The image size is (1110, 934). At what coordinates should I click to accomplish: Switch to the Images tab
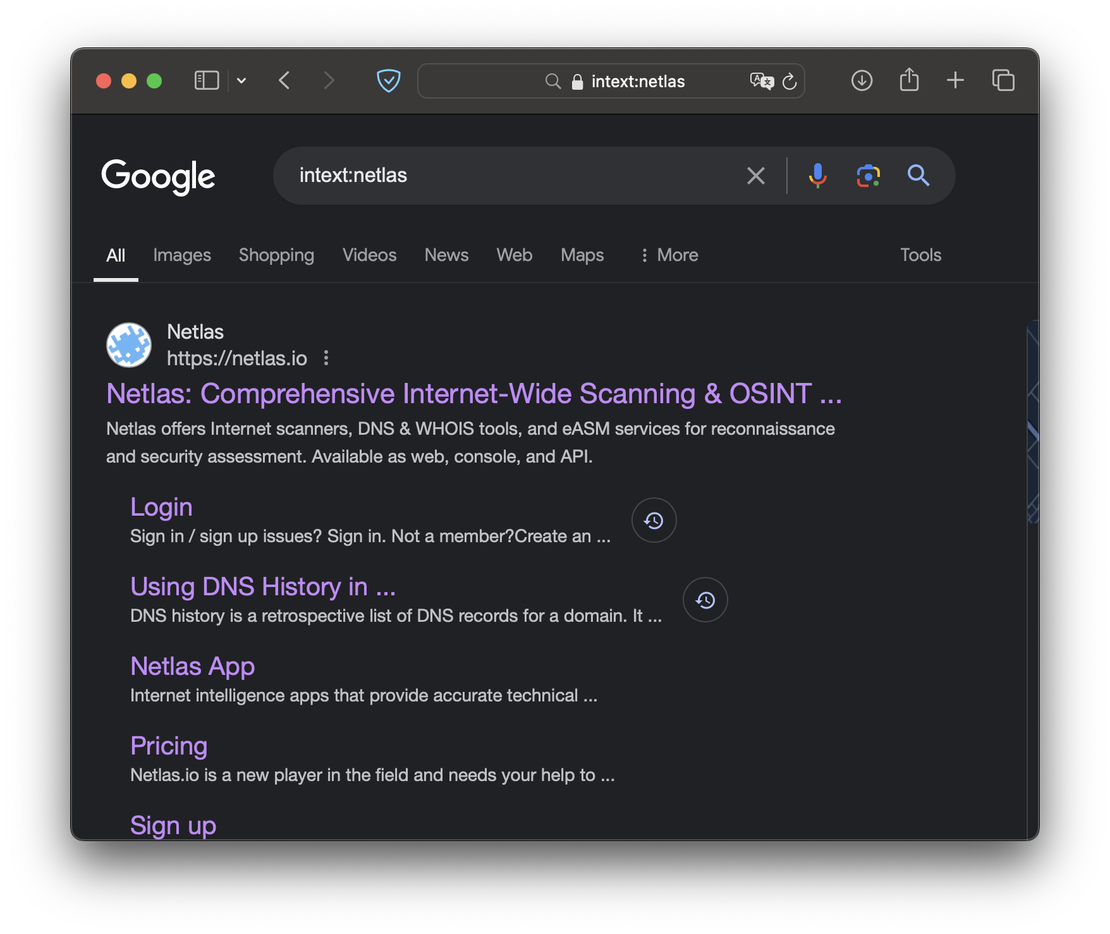pos(182,255)
